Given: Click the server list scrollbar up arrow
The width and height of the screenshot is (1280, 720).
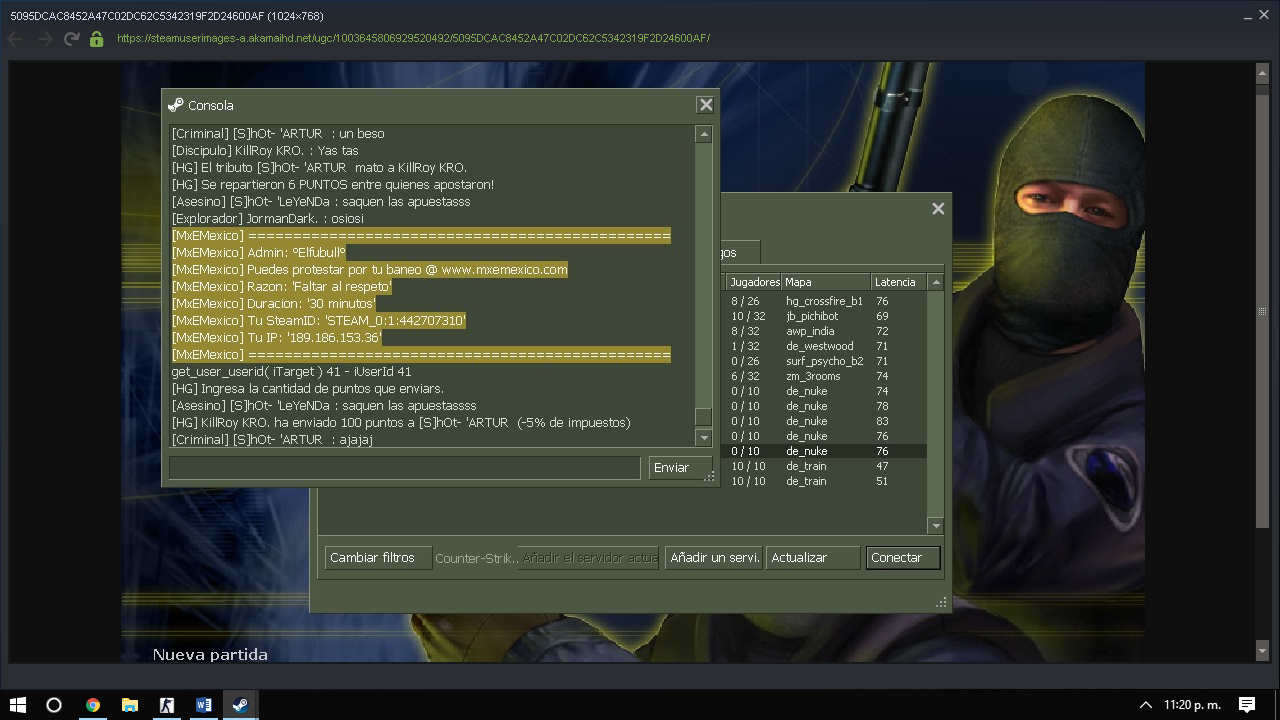Looking at the screenshot, I should pyautogui.click(x=936, y=282).
